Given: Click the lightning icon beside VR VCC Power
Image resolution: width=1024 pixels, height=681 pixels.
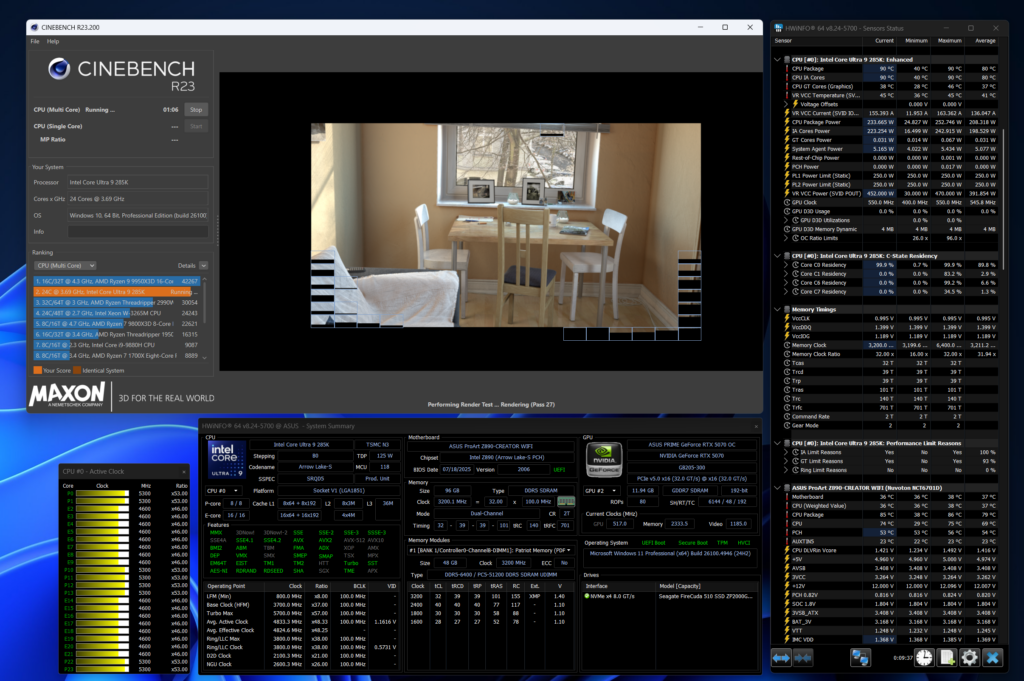Looking at the screenshot, I should pyautogui.click(x=787, y=193).
